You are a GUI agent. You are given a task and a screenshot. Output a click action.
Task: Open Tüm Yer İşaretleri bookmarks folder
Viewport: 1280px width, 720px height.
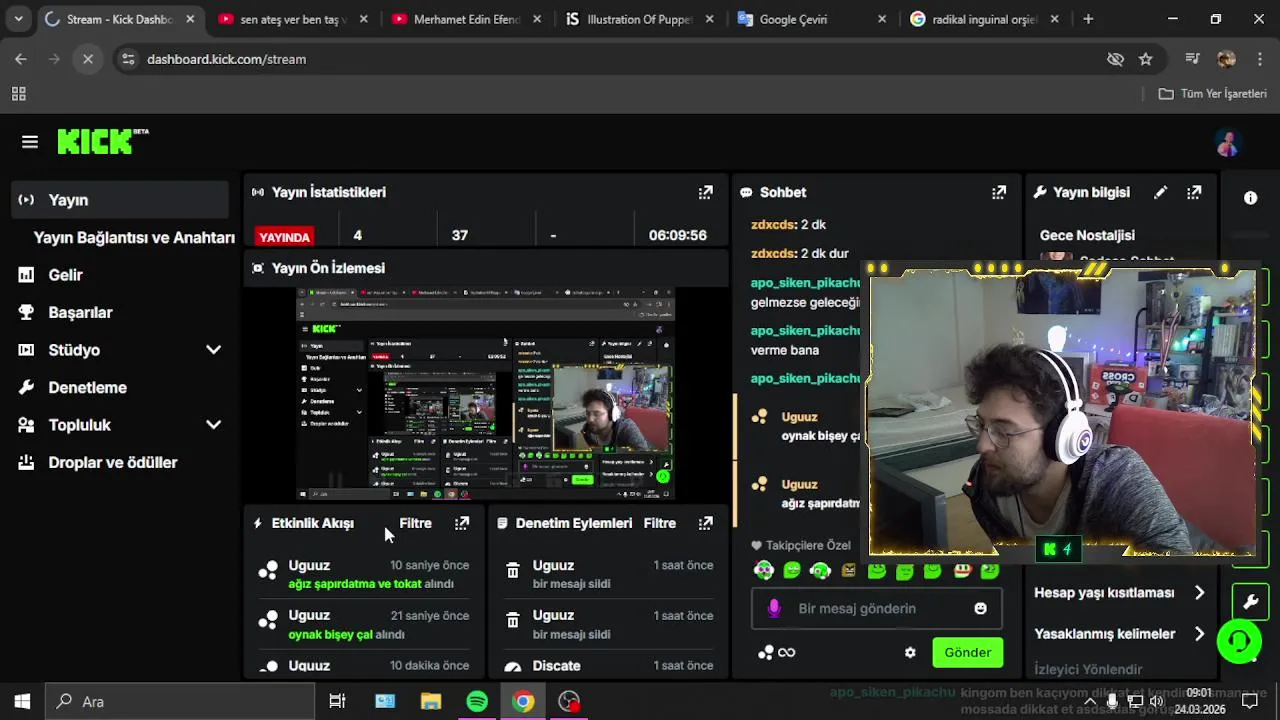pyautogui.click(x=1212, y=94)
